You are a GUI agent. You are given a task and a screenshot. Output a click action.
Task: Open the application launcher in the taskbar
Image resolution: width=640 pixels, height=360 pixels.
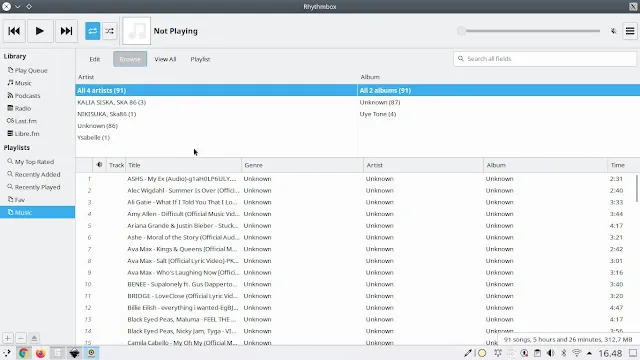coord(7,353)
